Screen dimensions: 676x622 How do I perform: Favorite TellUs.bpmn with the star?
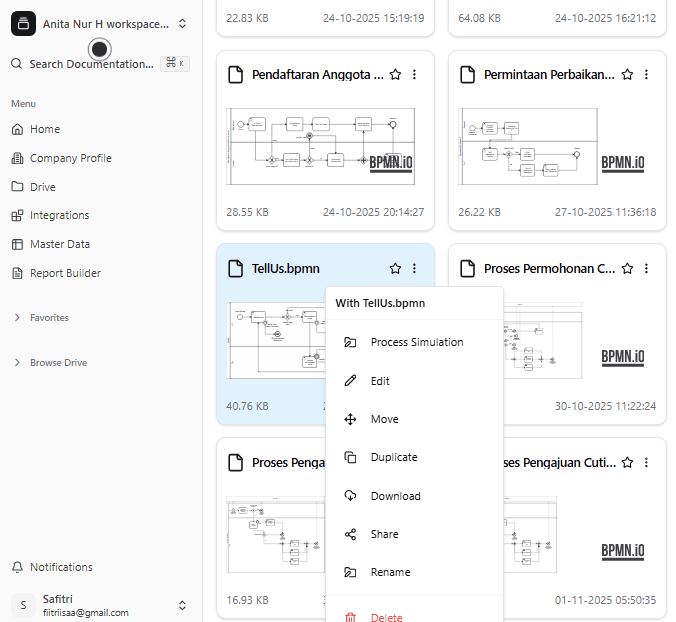[395, 269]
